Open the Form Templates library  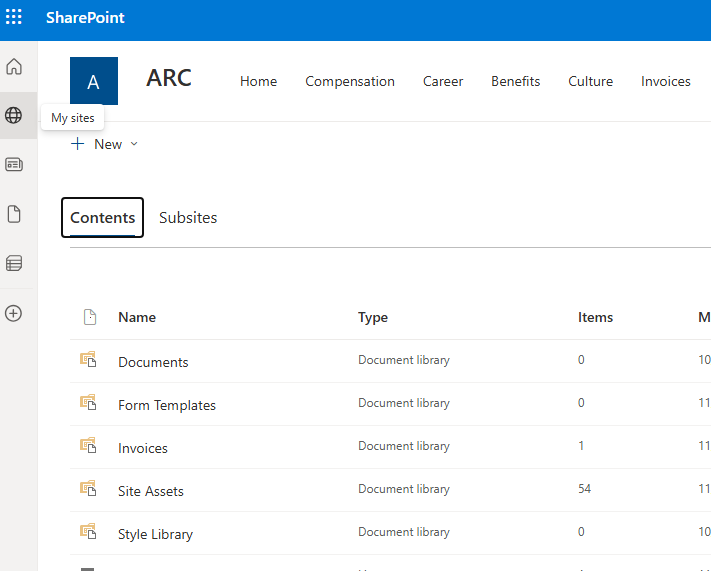pos(167,405)
